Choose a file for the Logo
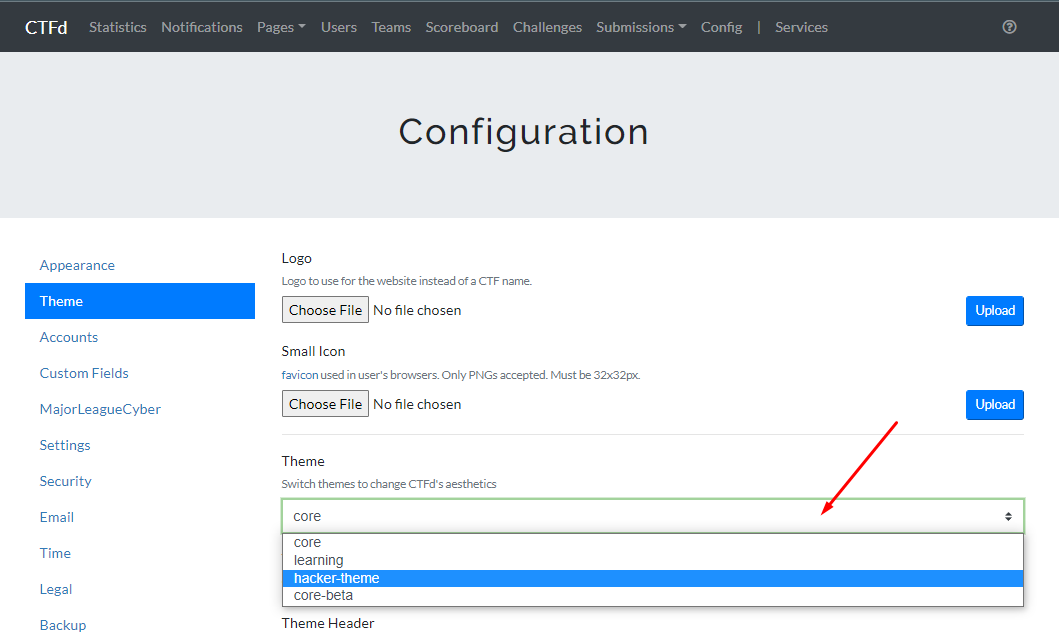Image resolution: width=1059 pixels, height=637 pixels. tap(325, 310)
